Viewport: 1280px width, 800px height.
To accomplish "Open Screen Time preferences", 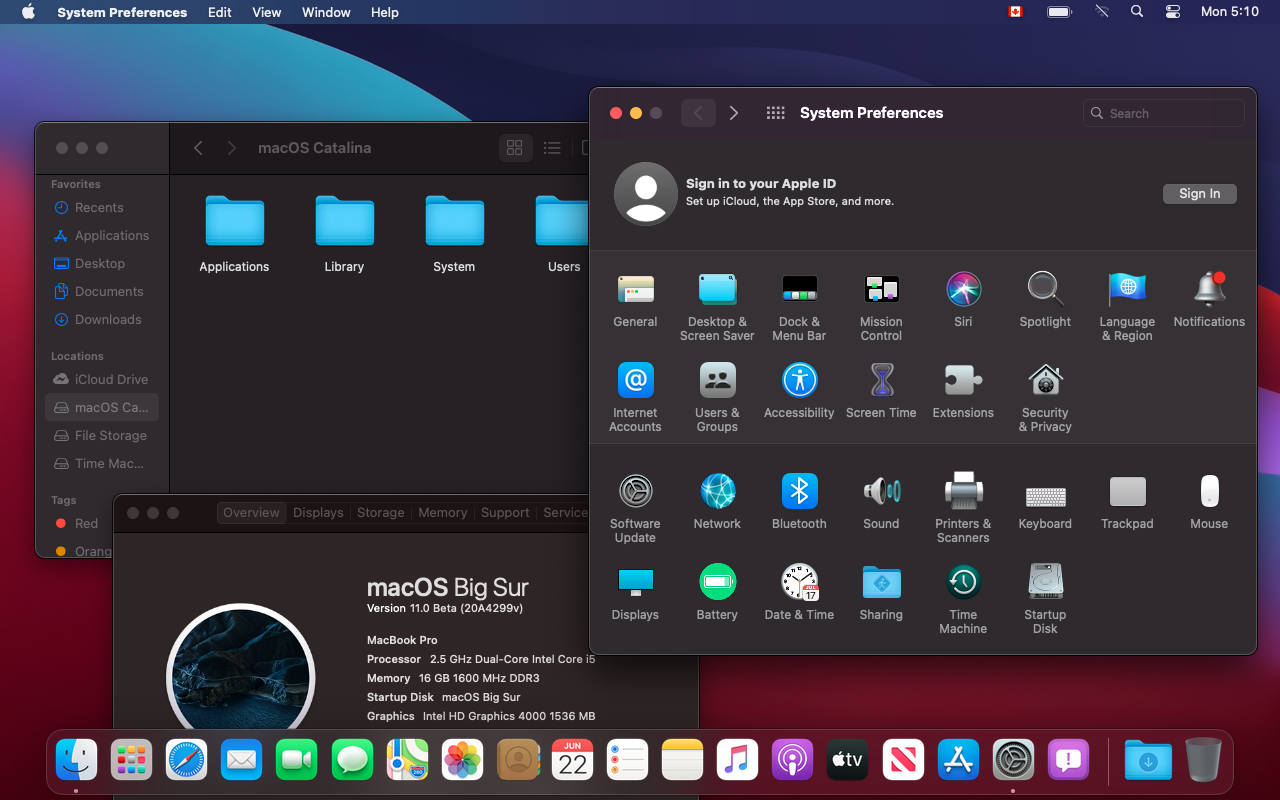I will point(881,391).
